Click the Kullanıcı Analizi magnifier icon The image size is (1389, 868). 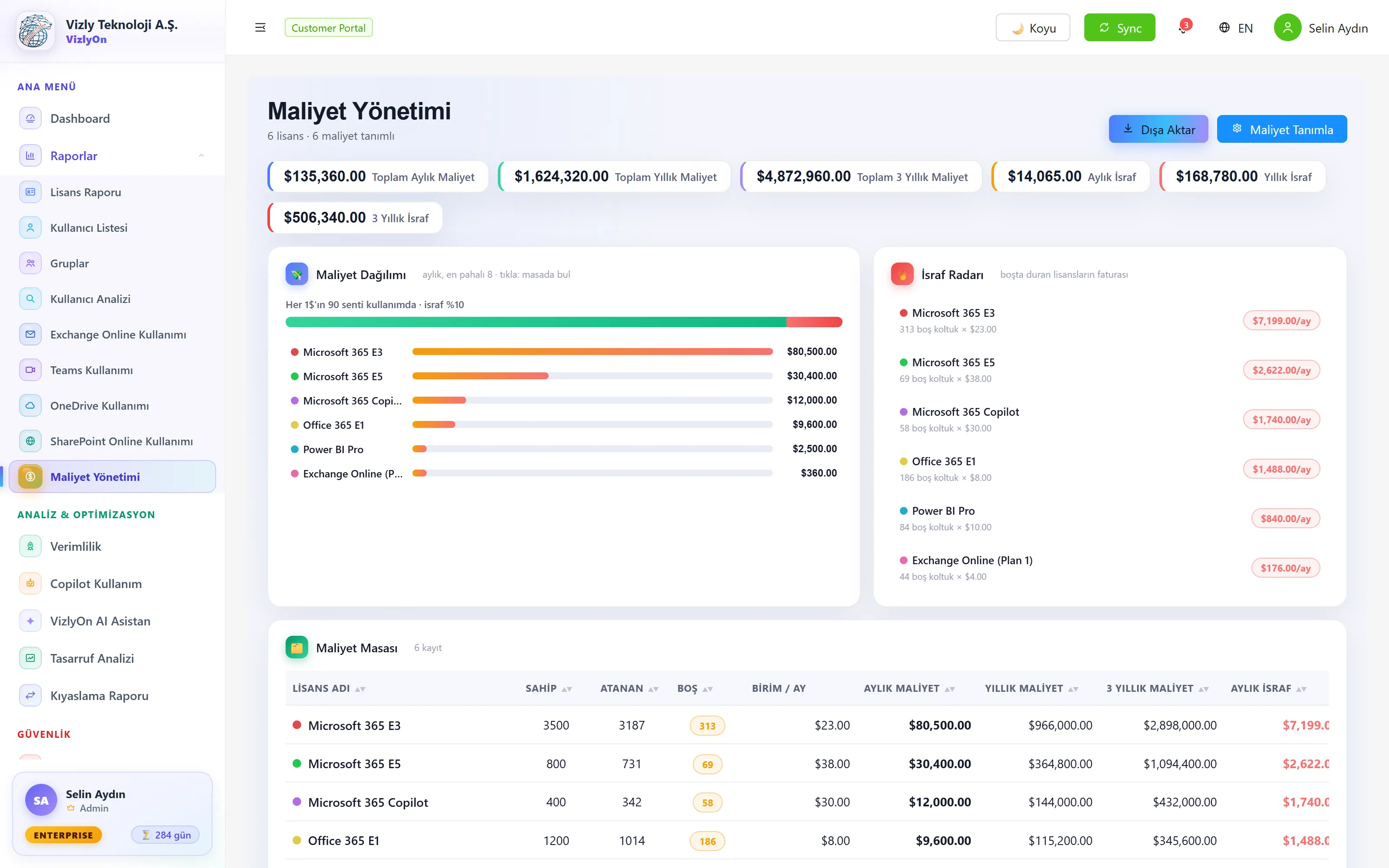point(30,299)
